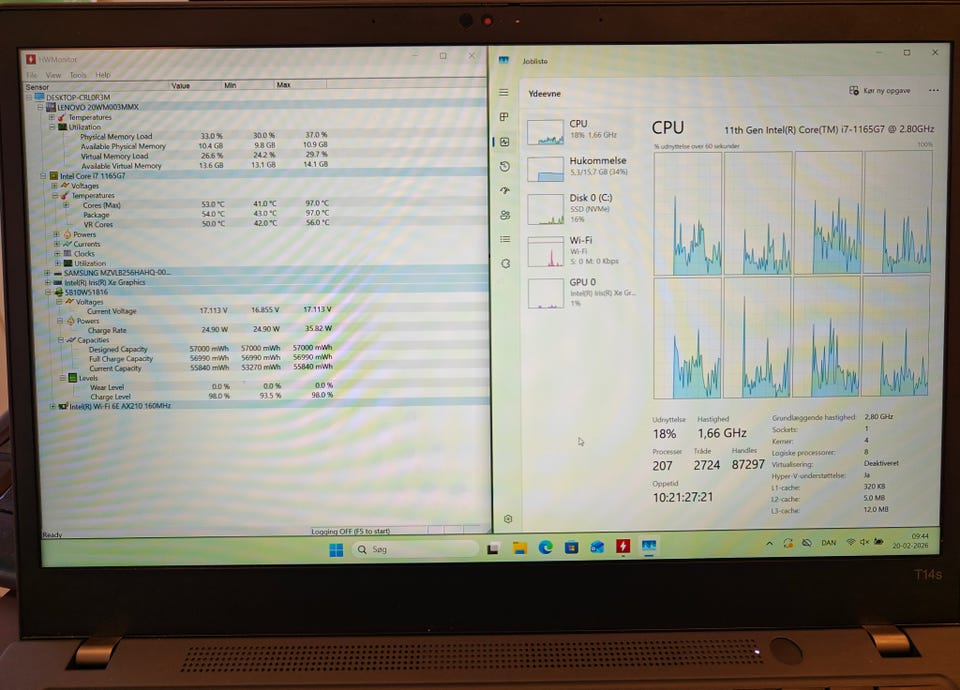Viewport: 960px width, 690px height.
Task: Collapse the battery Capacities group
Action: (x=61, y=340)
